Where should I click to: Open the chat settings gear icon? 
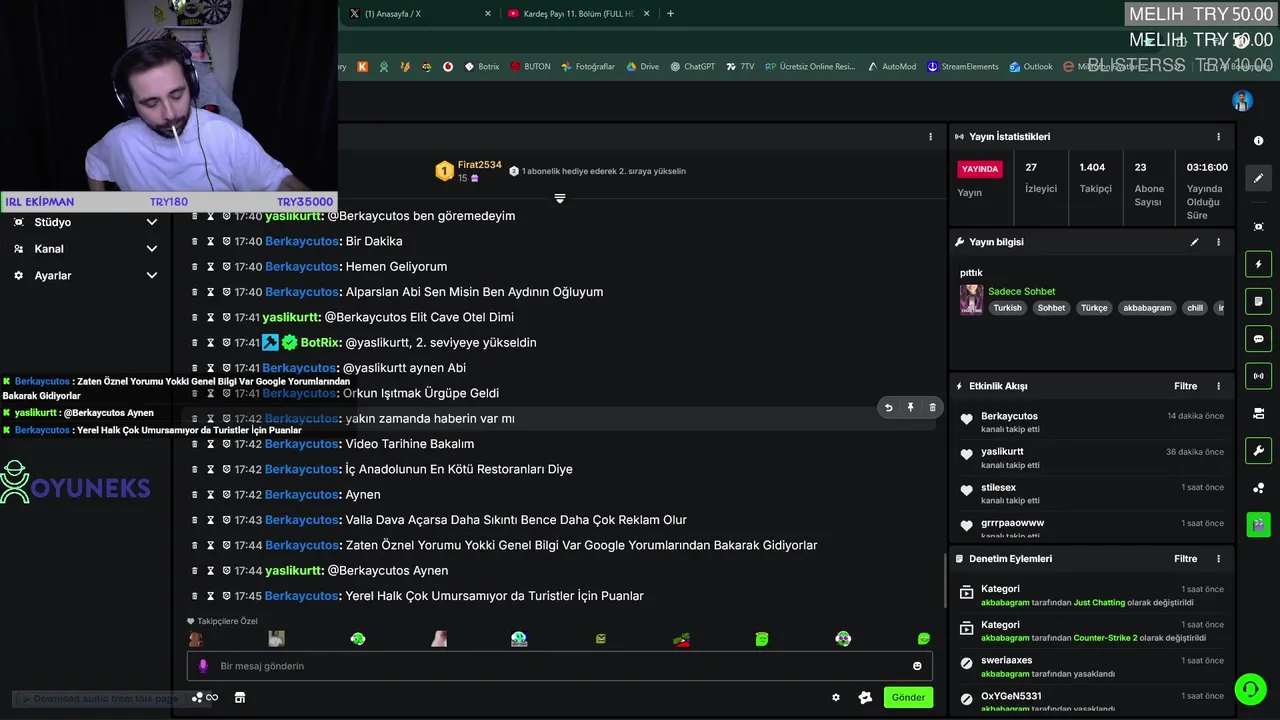[836, 698]
